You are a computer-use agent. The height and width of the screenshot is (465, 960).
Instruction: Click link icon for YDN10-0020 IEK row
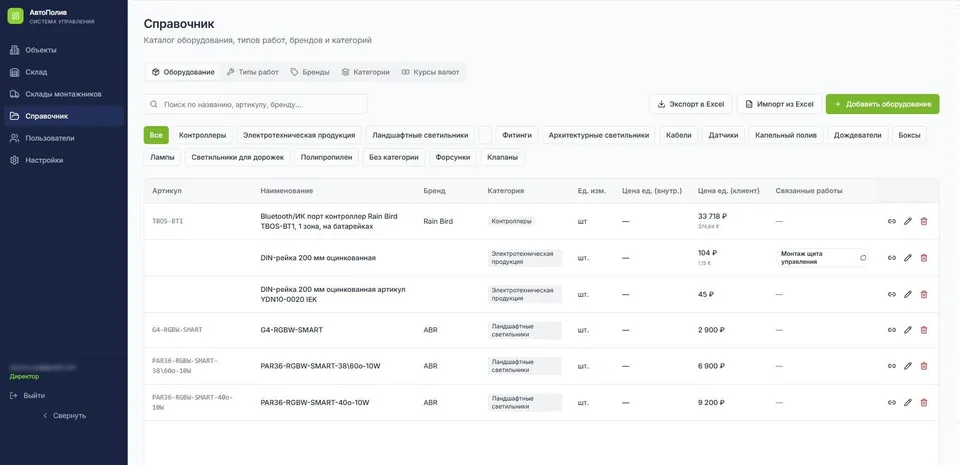tap(892, 294)
